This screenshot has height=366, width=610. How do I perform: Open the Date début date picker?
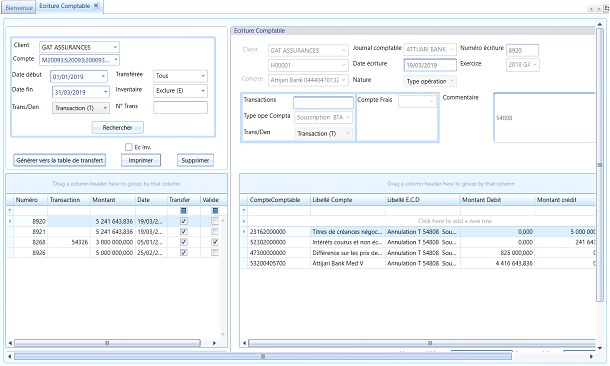pos(103,77)
